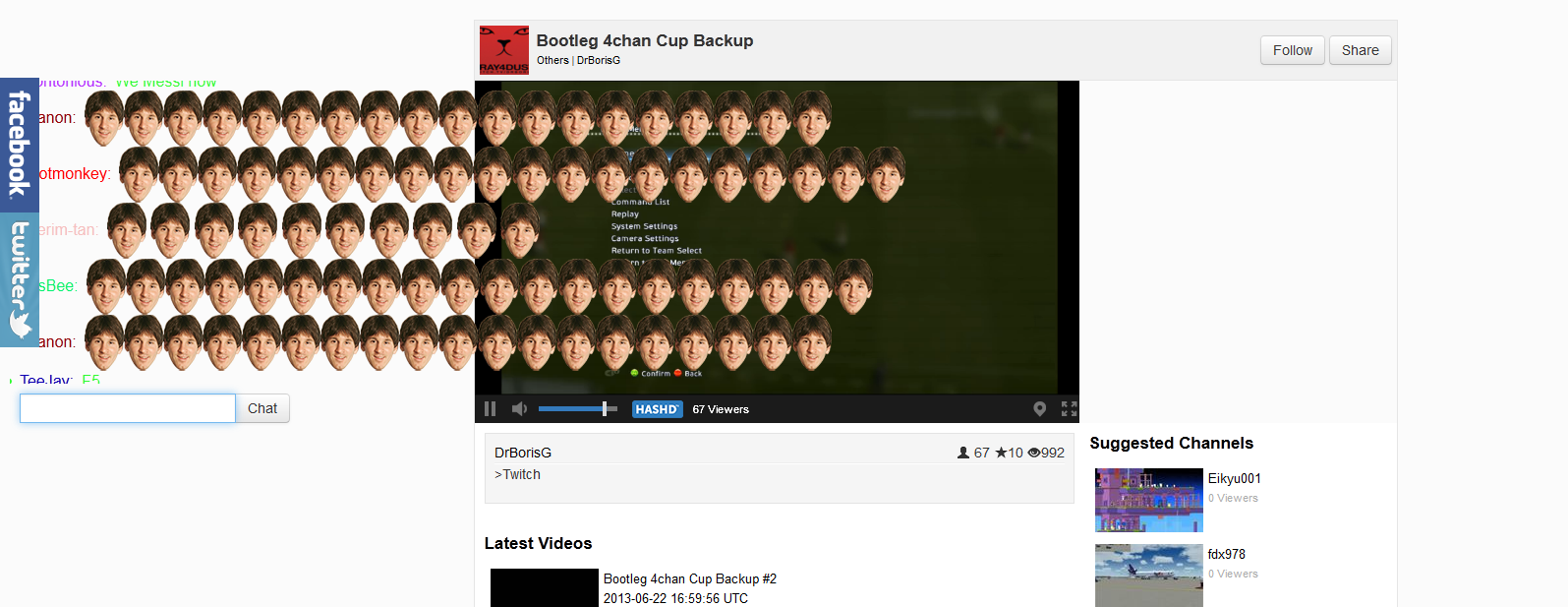Click the Latest Videos heading
Screen dimensions: 1568x607
(x=539, y=543)
